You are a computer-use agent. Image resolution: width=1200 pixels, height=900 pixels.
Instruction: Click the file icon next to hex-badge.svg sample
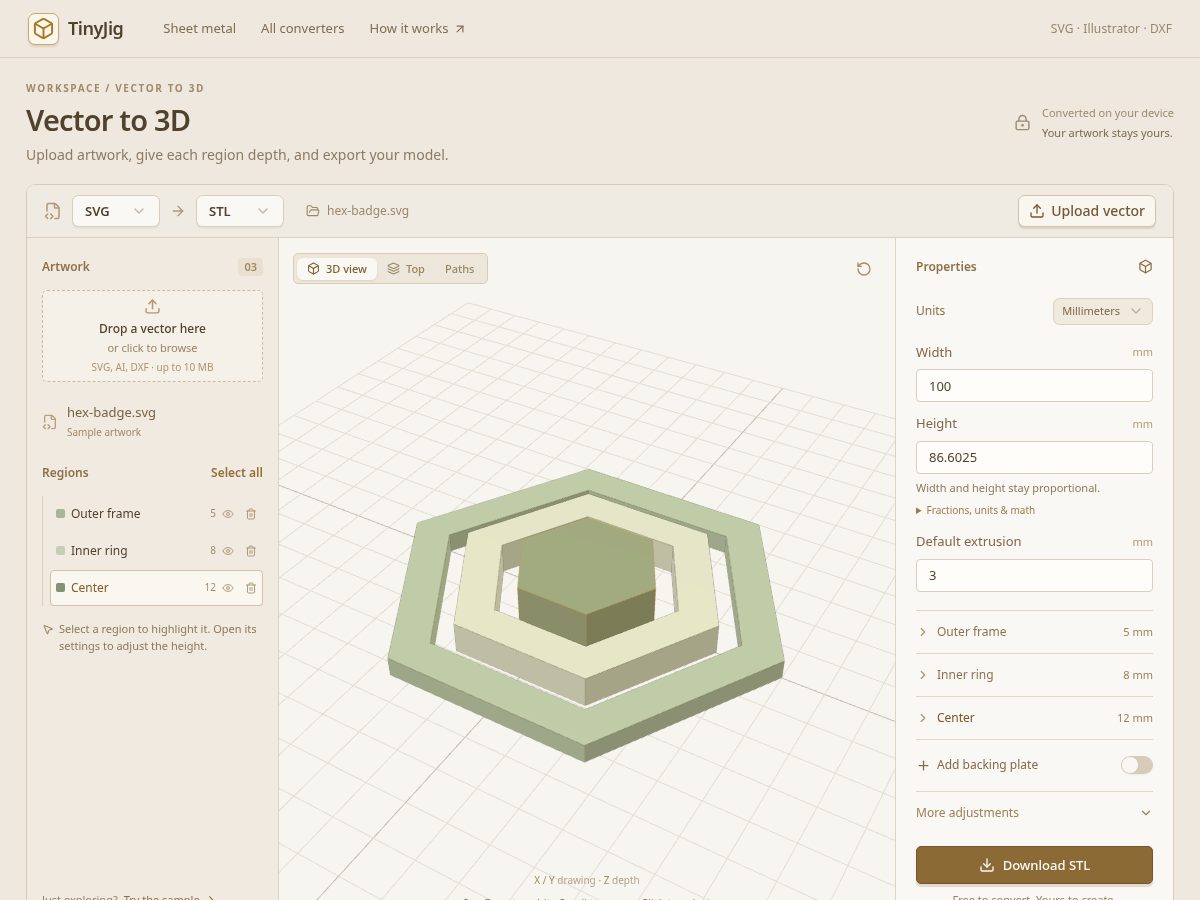pos(50,422)
